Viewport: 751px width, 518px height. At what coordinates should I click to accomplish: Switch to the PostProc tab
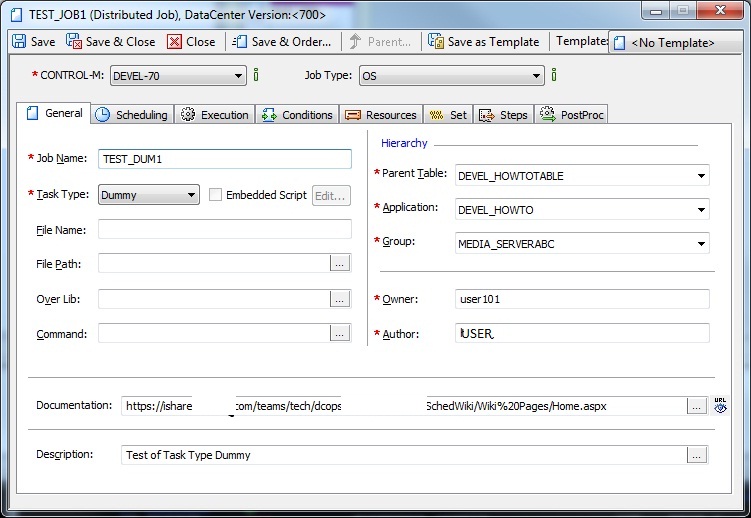[x=571, y=115]
